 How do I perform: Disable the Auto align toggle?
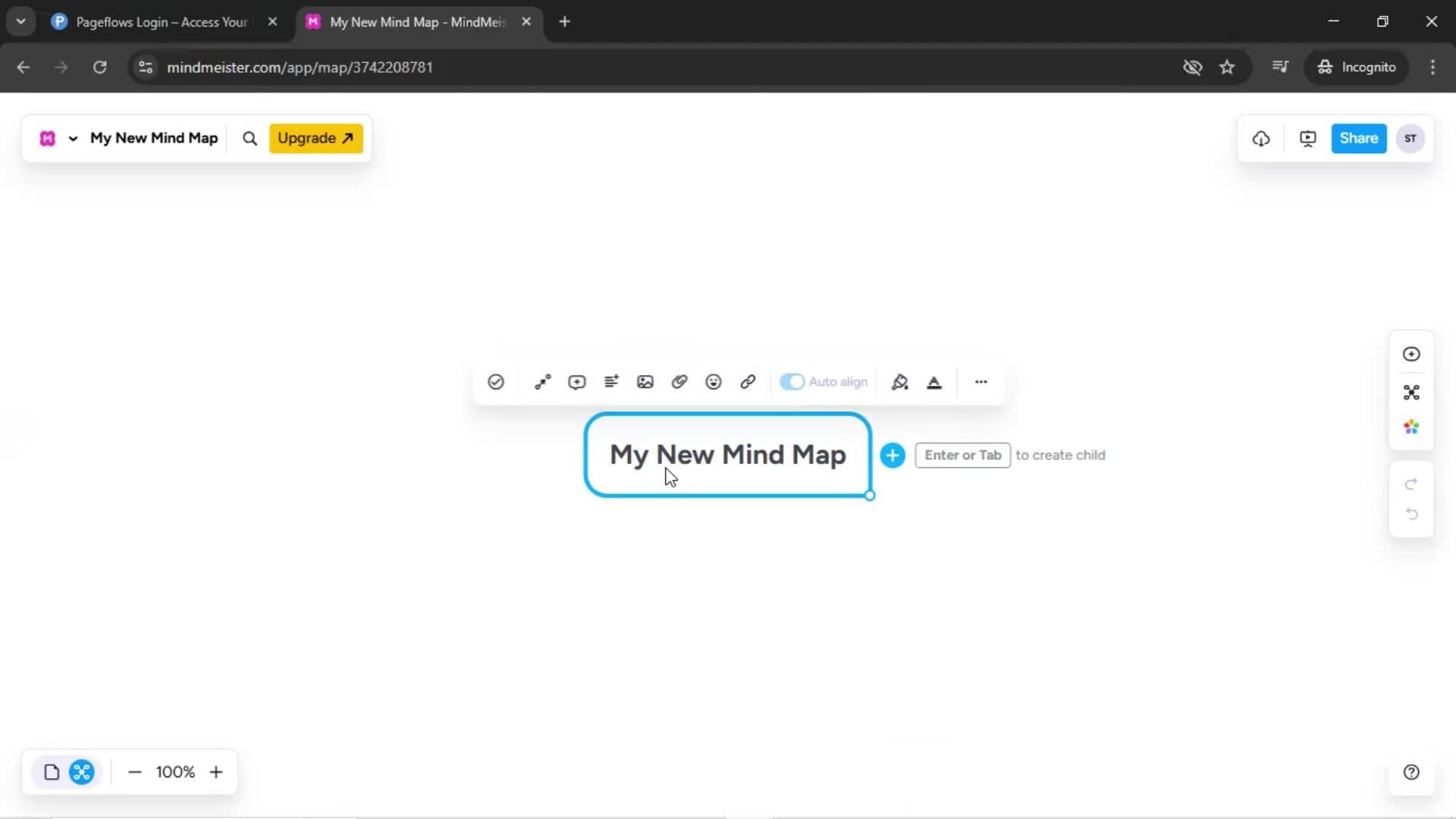pyautogui.click(x=793, y=381)
